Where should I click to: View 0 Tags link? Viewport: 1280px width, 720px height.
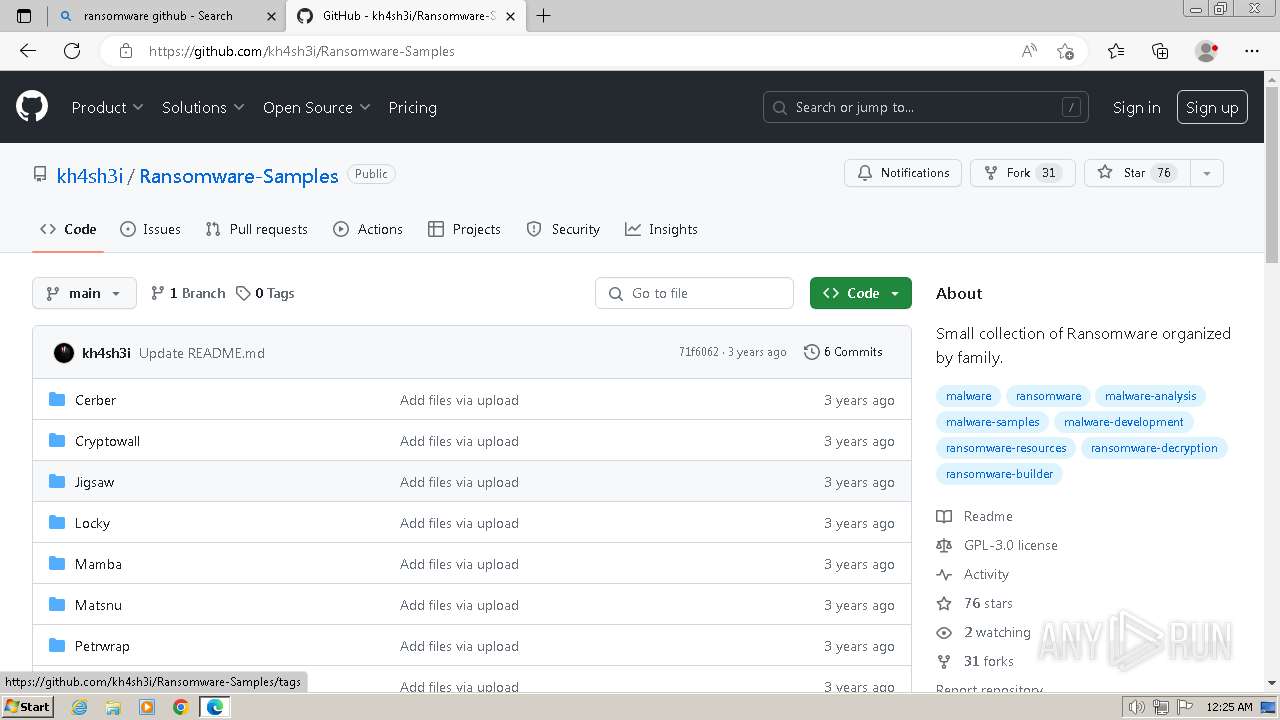point(265,293)
